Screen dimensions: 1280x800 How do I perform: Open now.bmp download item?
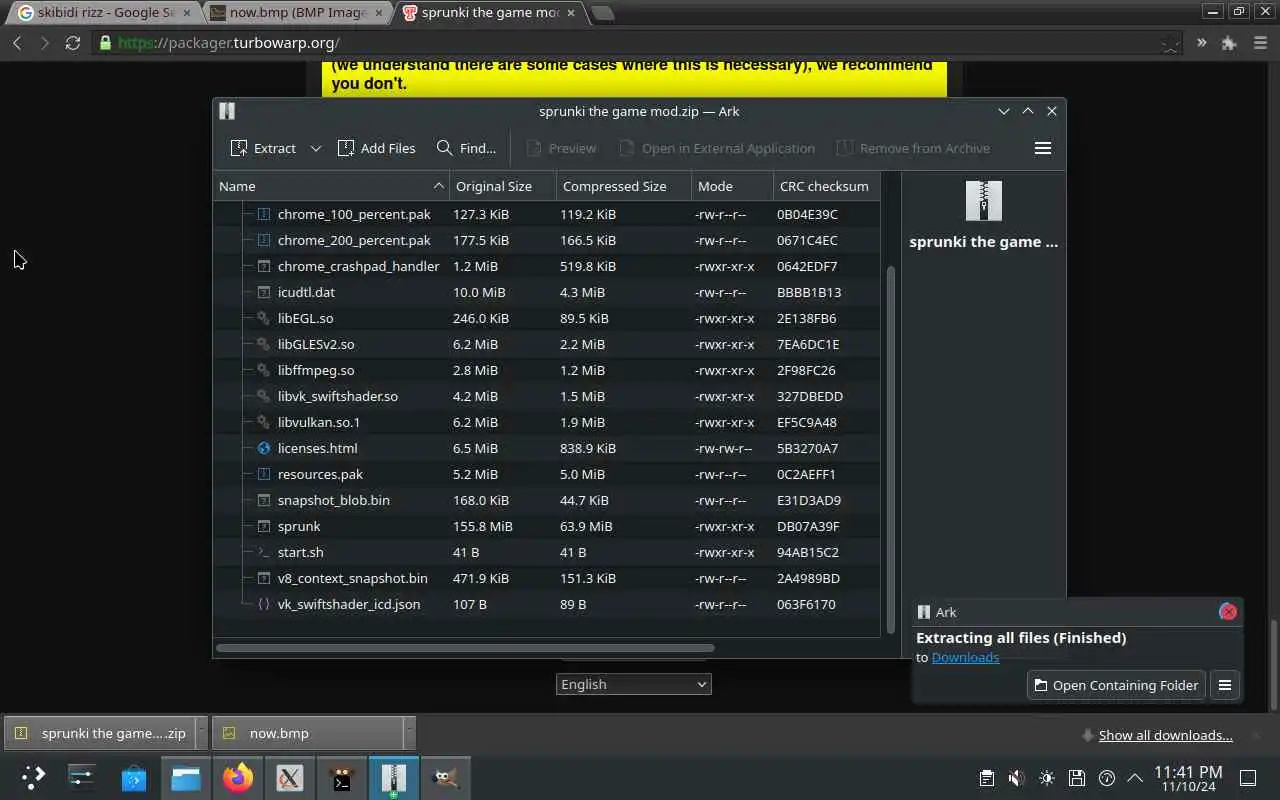308,733
